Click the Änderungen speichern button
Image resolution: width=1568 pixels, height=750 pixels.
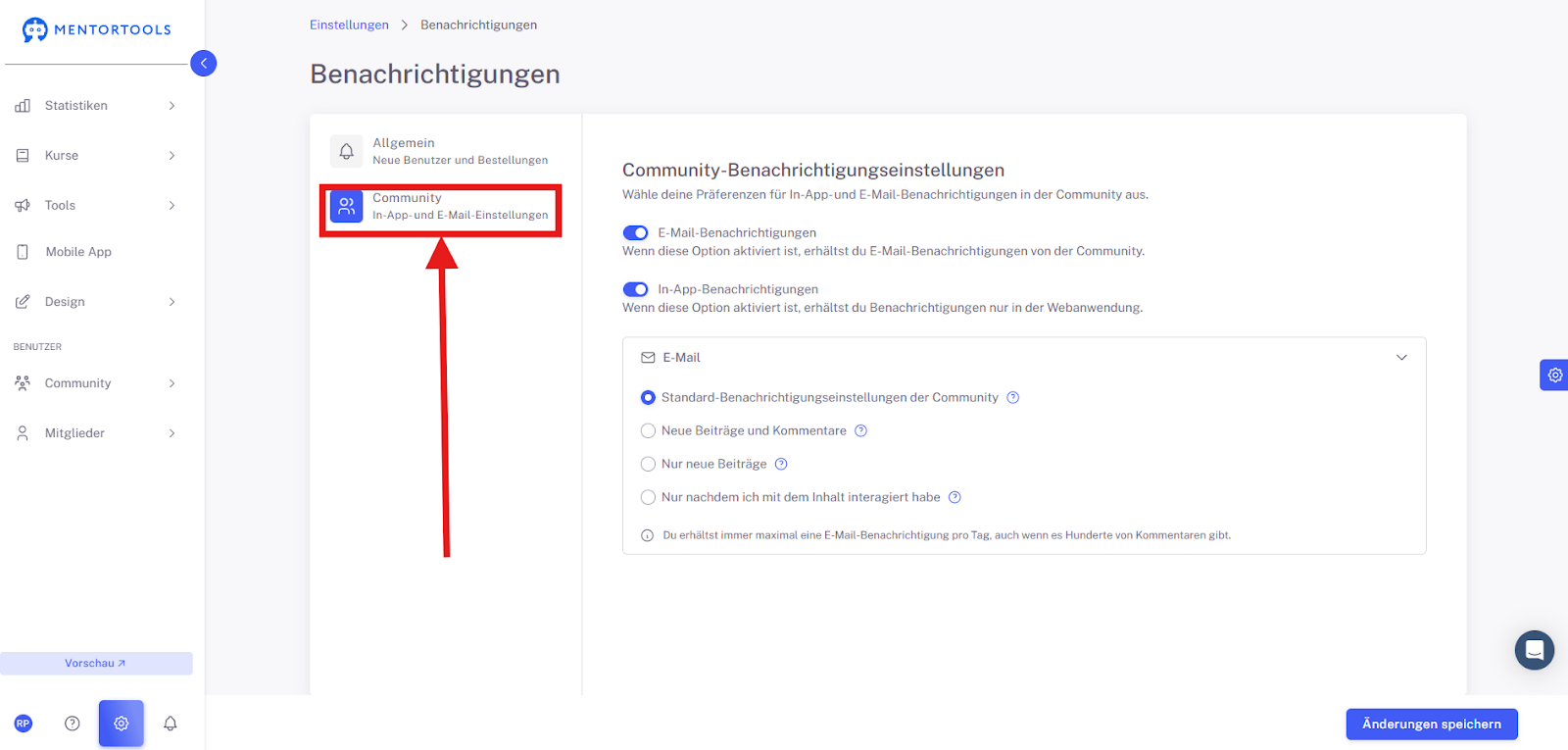pyautogui.click(x=1432, y=725)
